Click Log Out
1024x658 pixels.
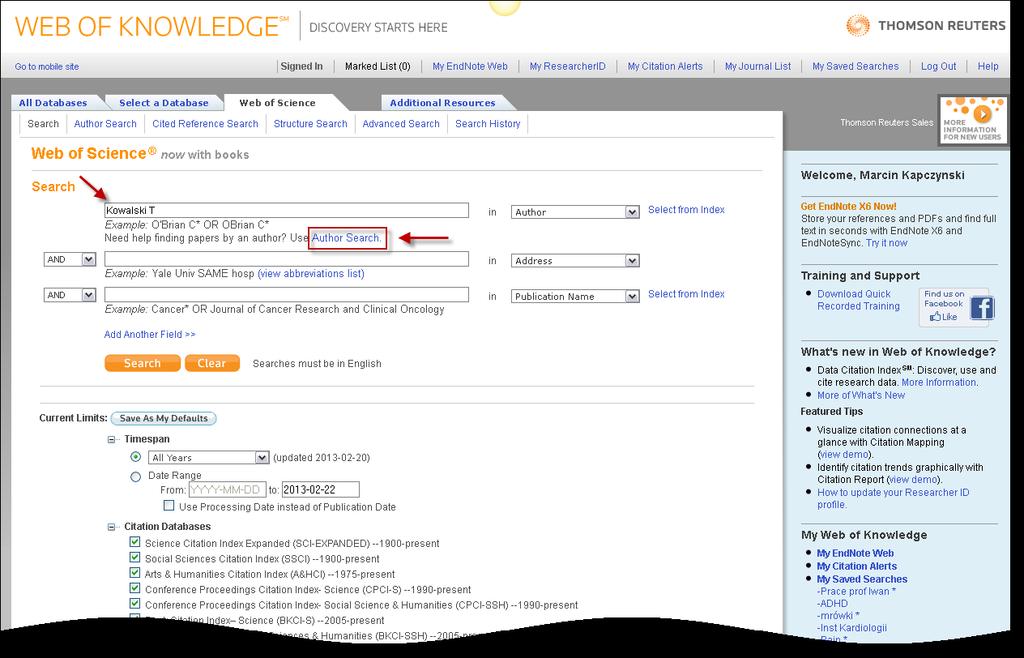pos(938,66)
